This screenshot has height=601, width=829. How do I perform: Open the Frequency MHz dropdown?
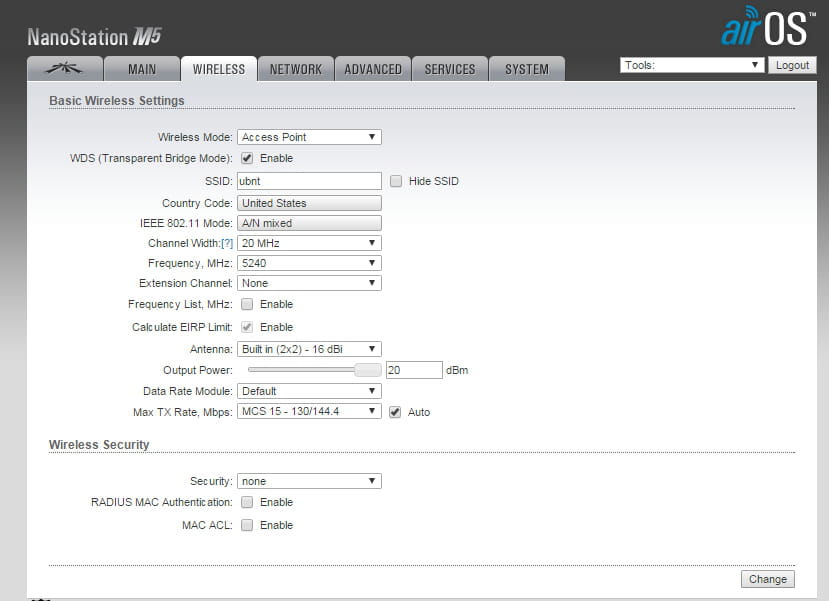tap(309, 263)
